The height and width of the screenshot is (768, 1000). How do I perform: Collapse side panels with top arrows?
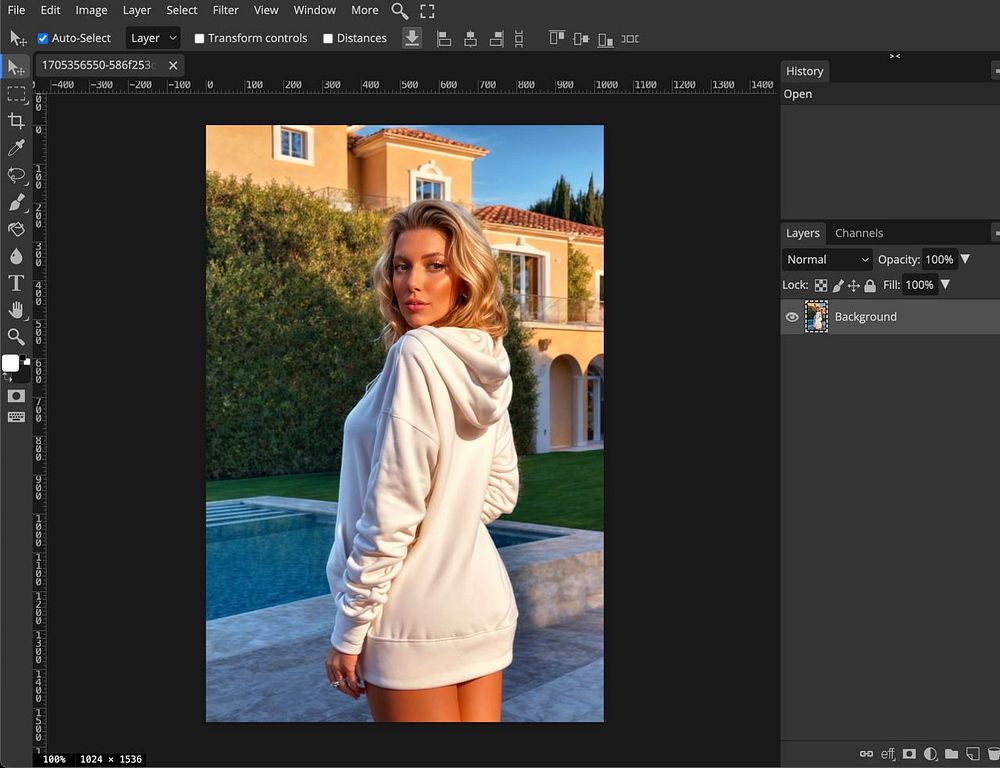895,56
